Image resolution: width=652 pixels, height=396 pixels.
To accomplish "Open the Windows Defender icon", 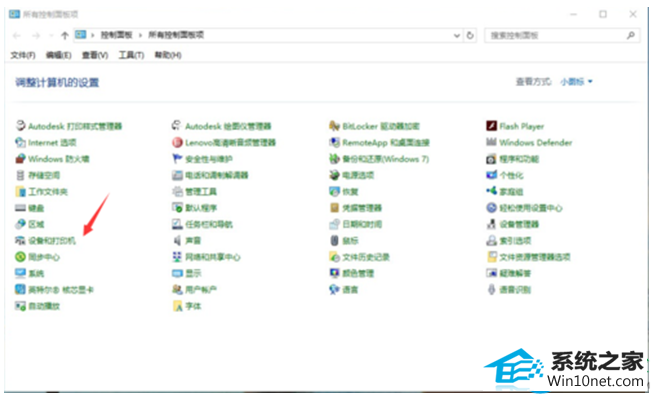I will click(491, 142).
